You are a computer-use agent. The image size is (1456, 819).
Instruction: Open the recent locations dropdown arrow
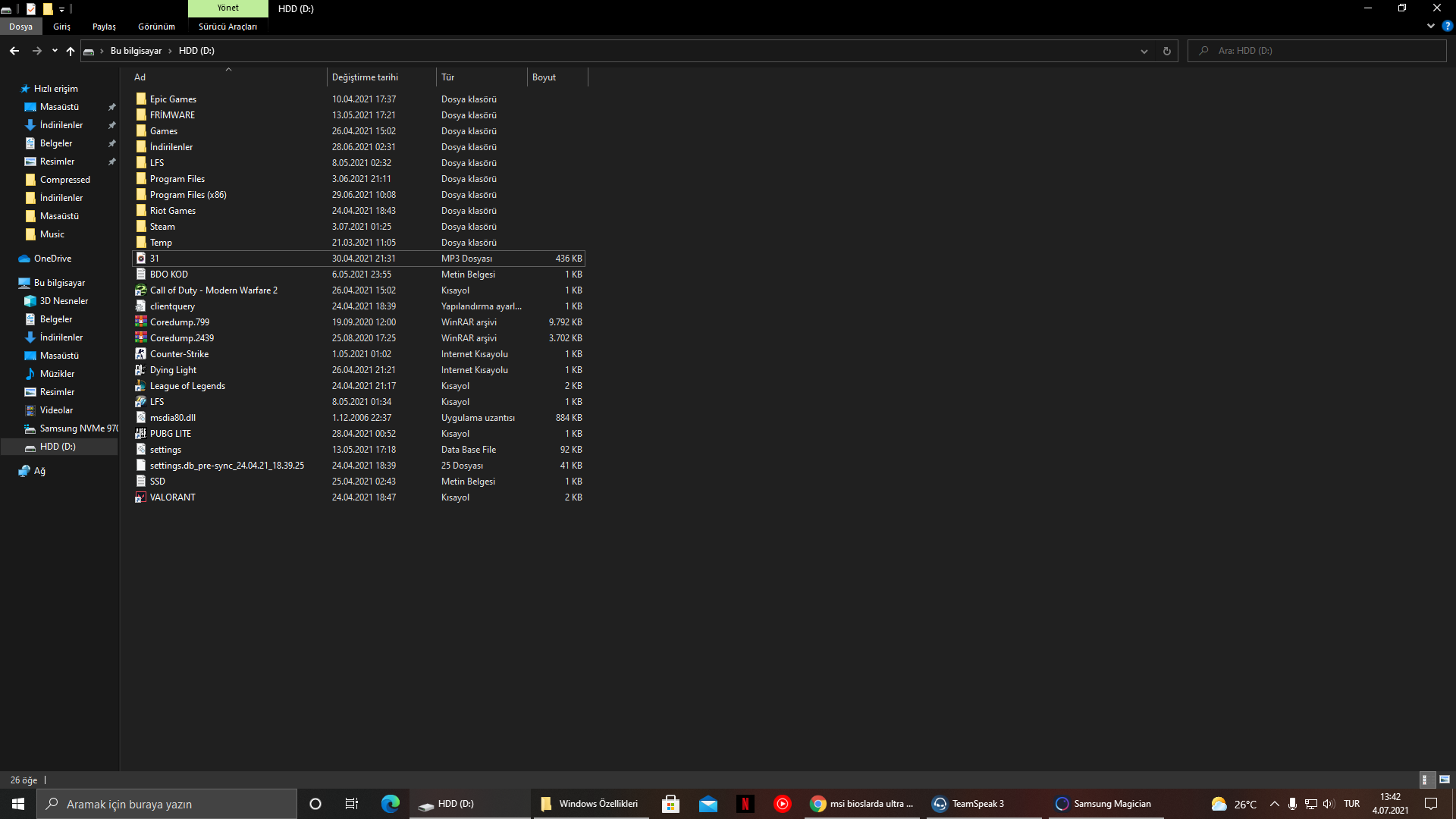click(x=55, y=51)
